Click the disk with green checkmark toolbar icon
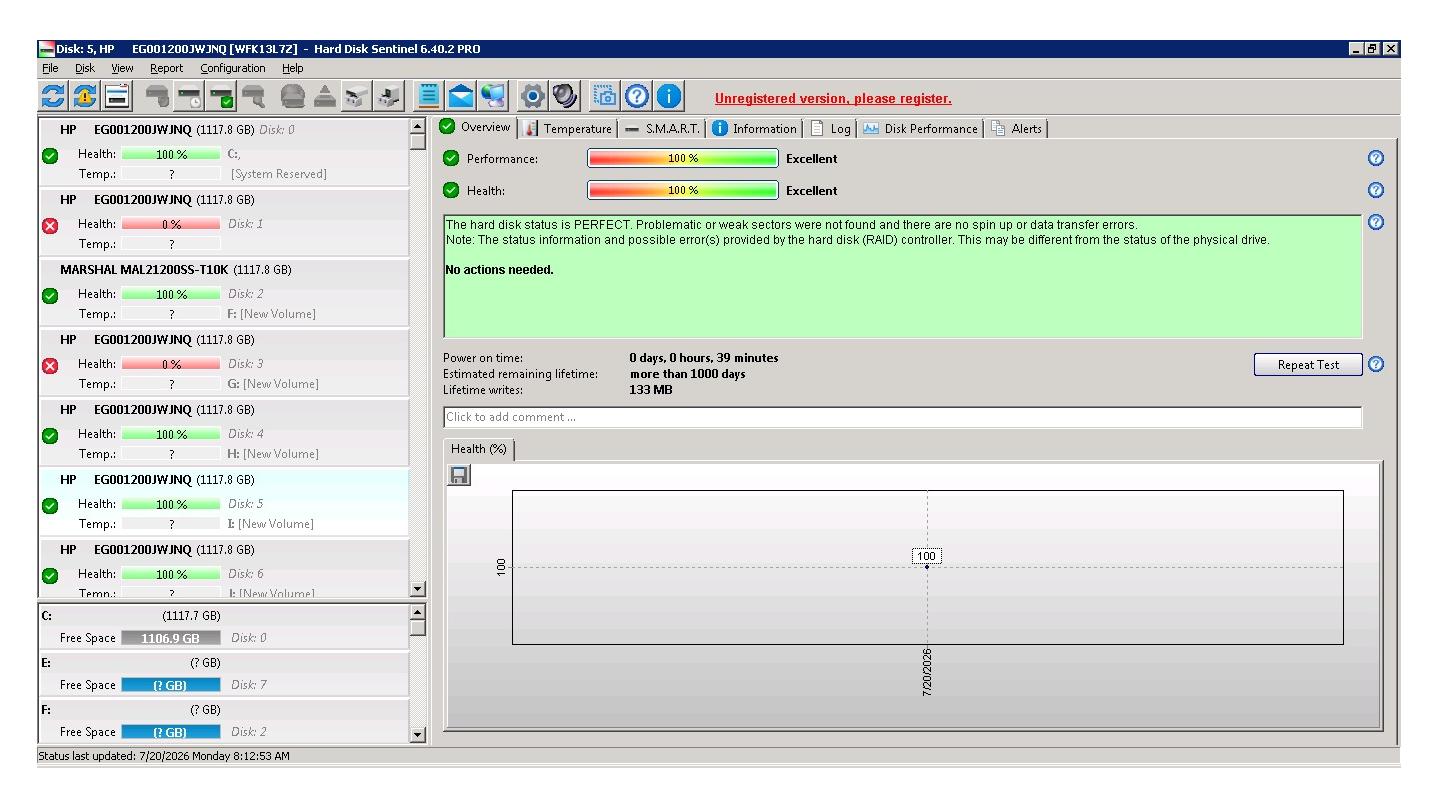 tap(222, 96)
